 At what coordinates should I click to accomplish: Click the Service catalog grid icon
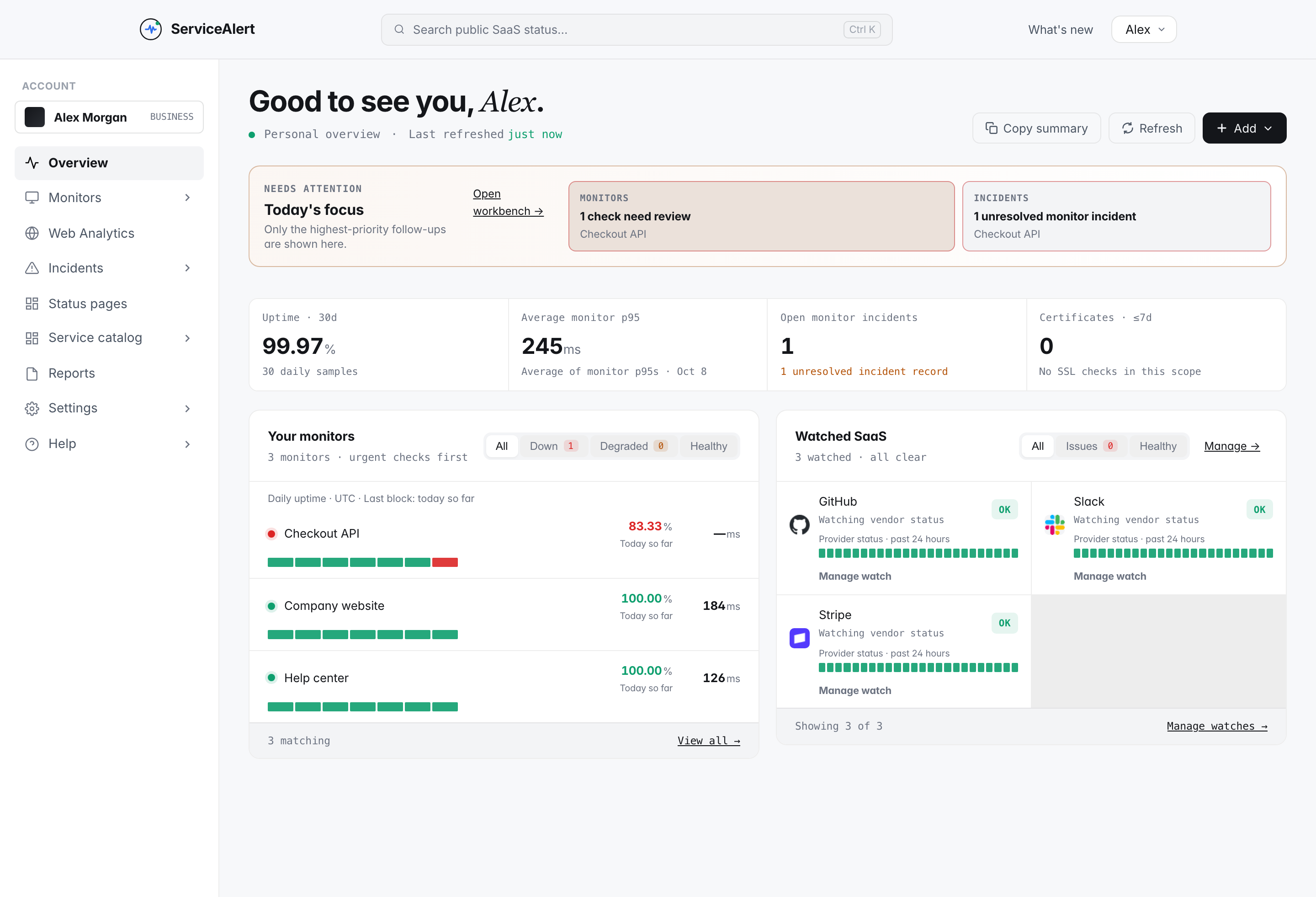[32, 338]
